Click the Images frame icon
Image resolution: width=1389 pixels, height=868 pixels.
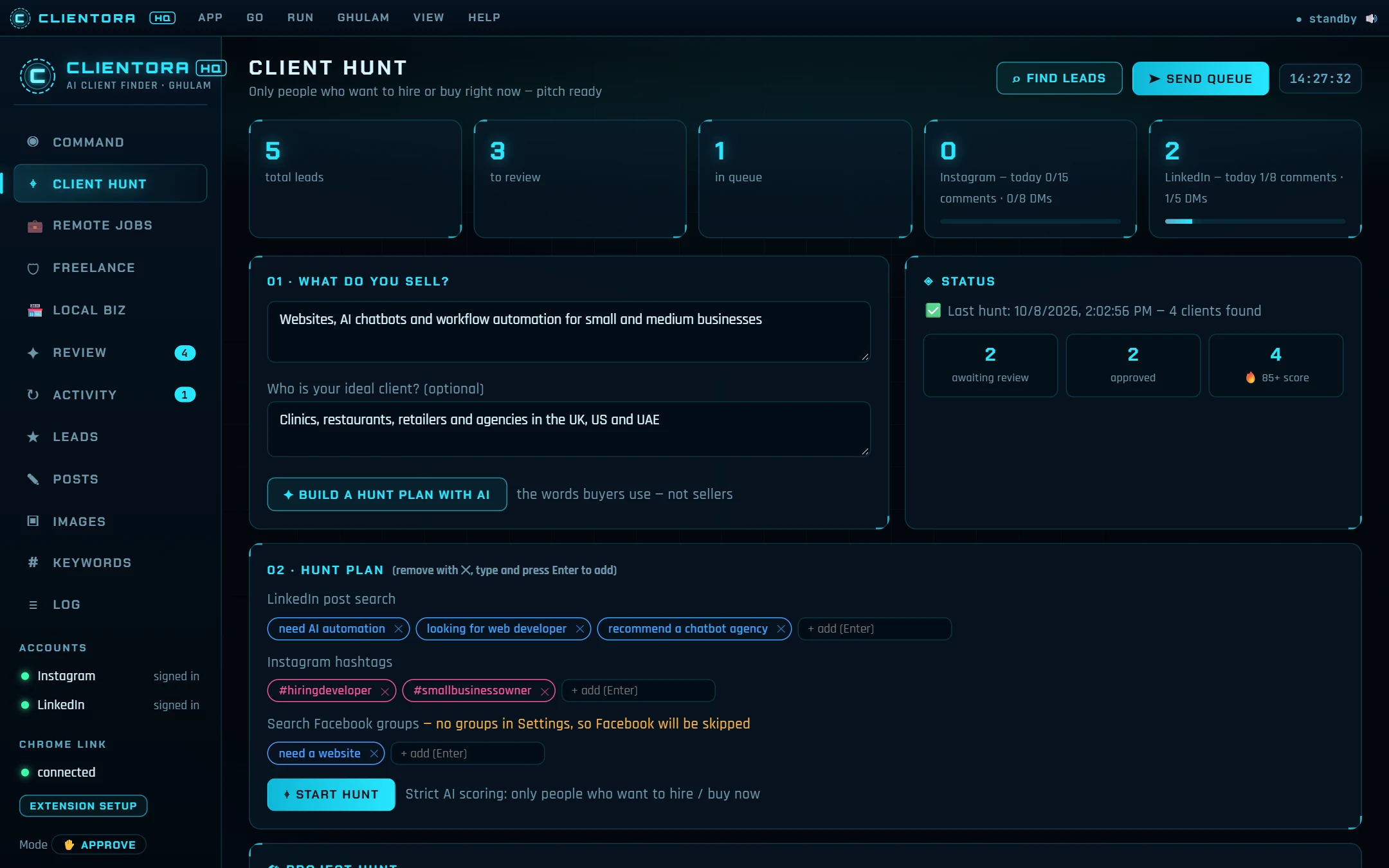click(33, 521)
